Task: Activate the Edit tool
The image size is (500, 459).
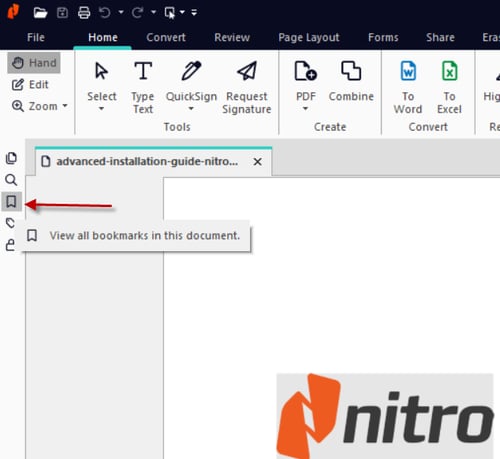Action: click(30, 85)
